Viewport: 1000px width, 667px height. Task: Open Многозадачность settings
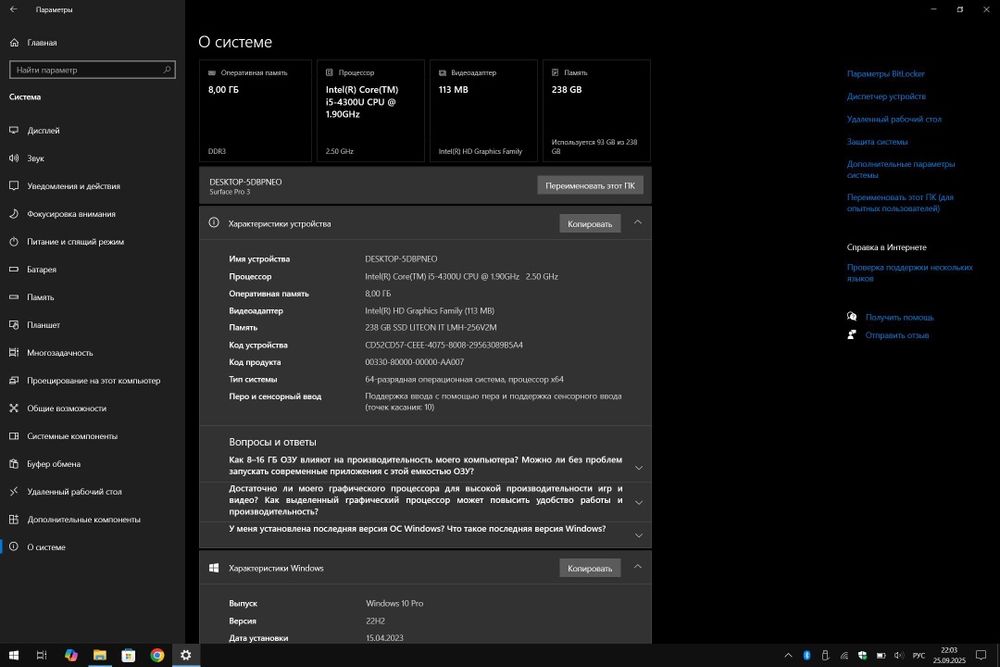(x=59, y=353)
